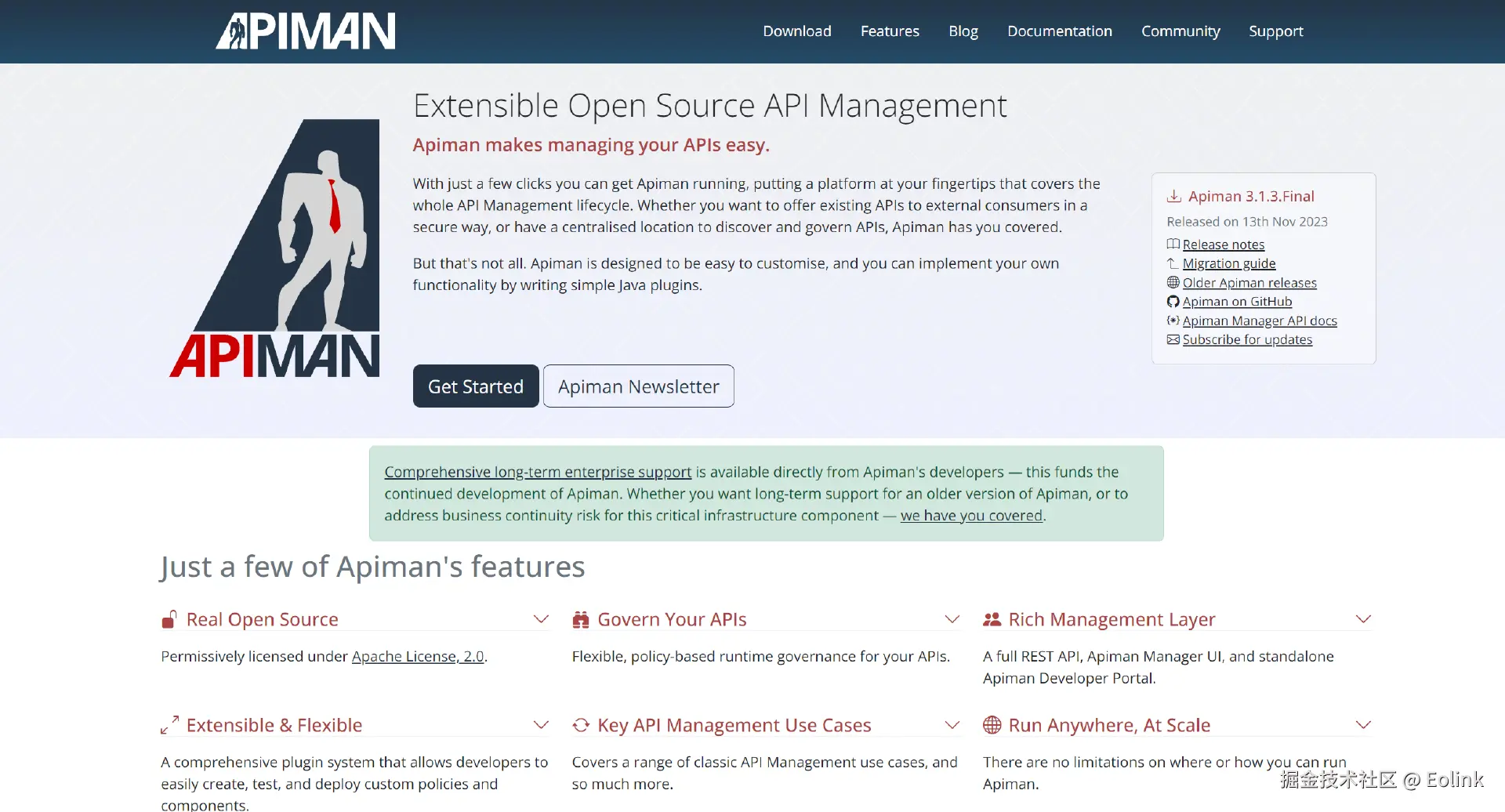Click the book icon next to Release notes
Screen dimensions: 1505x812
coord(1173,244)
